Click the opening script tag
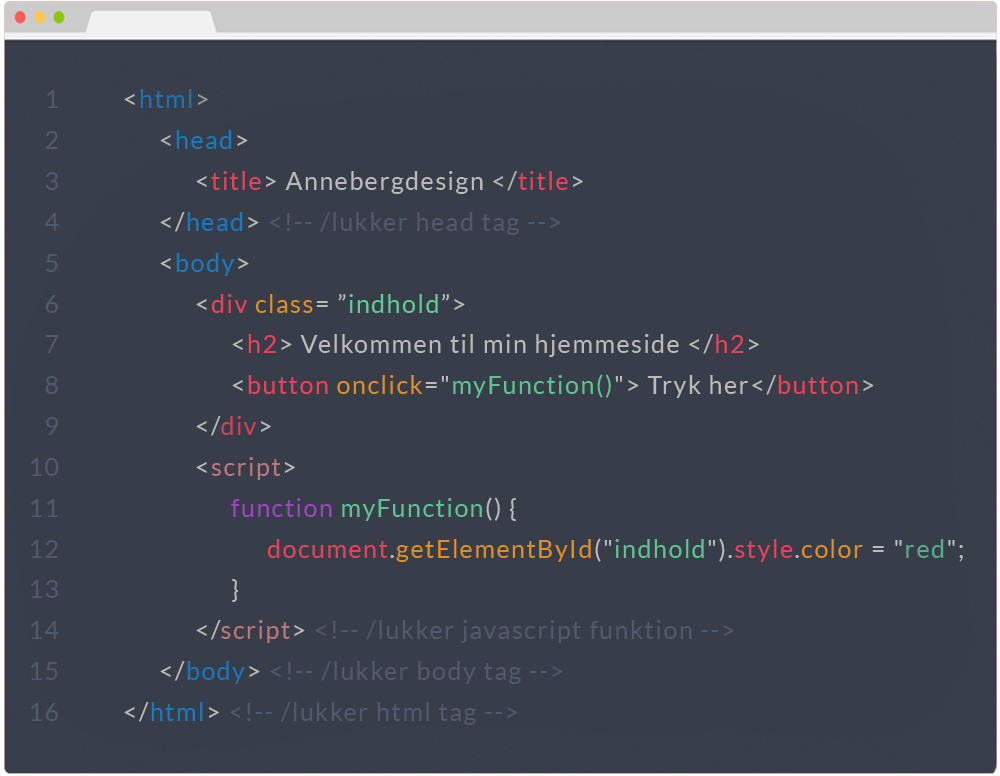1000x776 pixels. pyautogui.click(x=246, y=468)
